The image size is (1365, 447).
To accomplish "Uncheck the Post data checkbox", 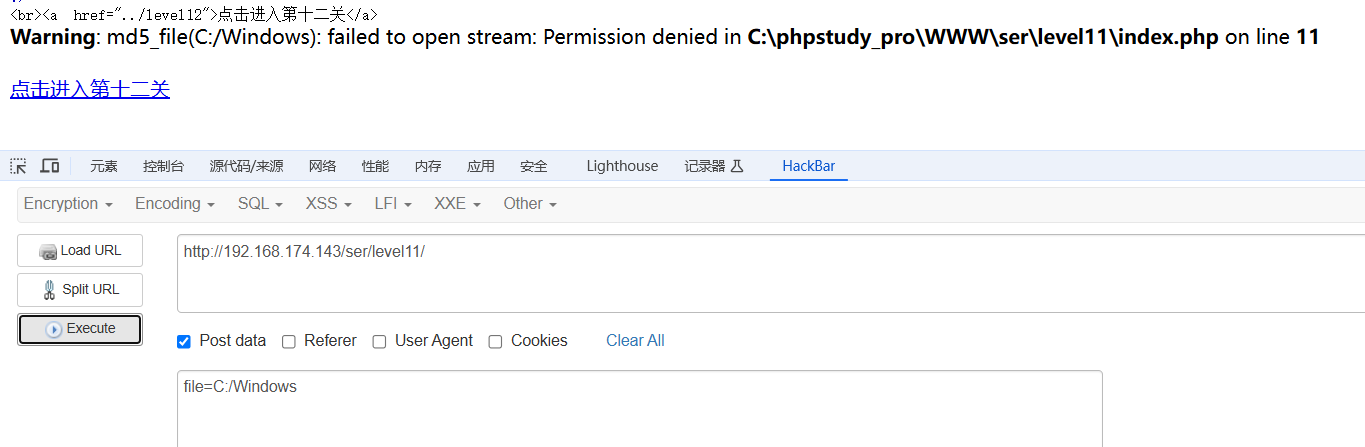I will [x=184, y=342].
